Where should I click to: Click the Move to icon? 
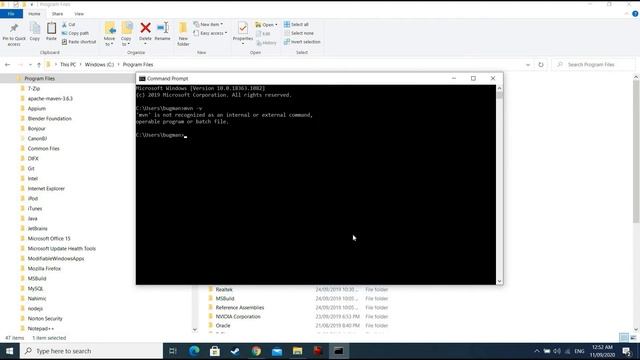(110, 28)
